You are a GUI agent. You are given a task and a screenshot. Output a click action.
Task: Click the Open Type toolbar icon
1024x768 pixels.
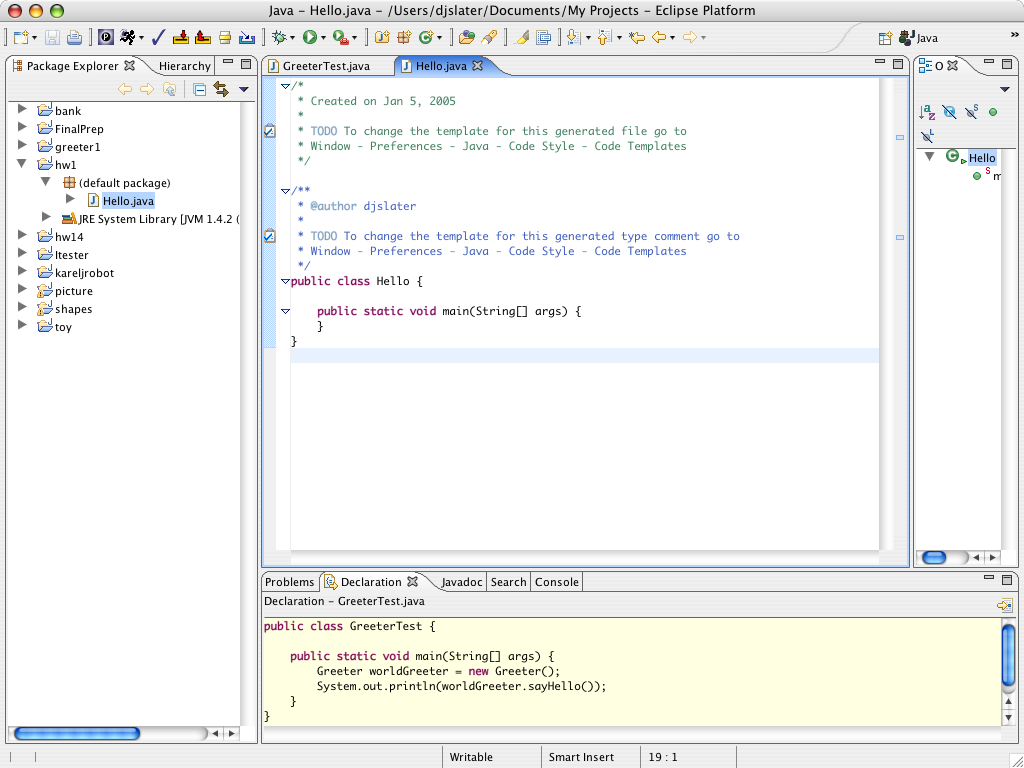tap(466, 37)
